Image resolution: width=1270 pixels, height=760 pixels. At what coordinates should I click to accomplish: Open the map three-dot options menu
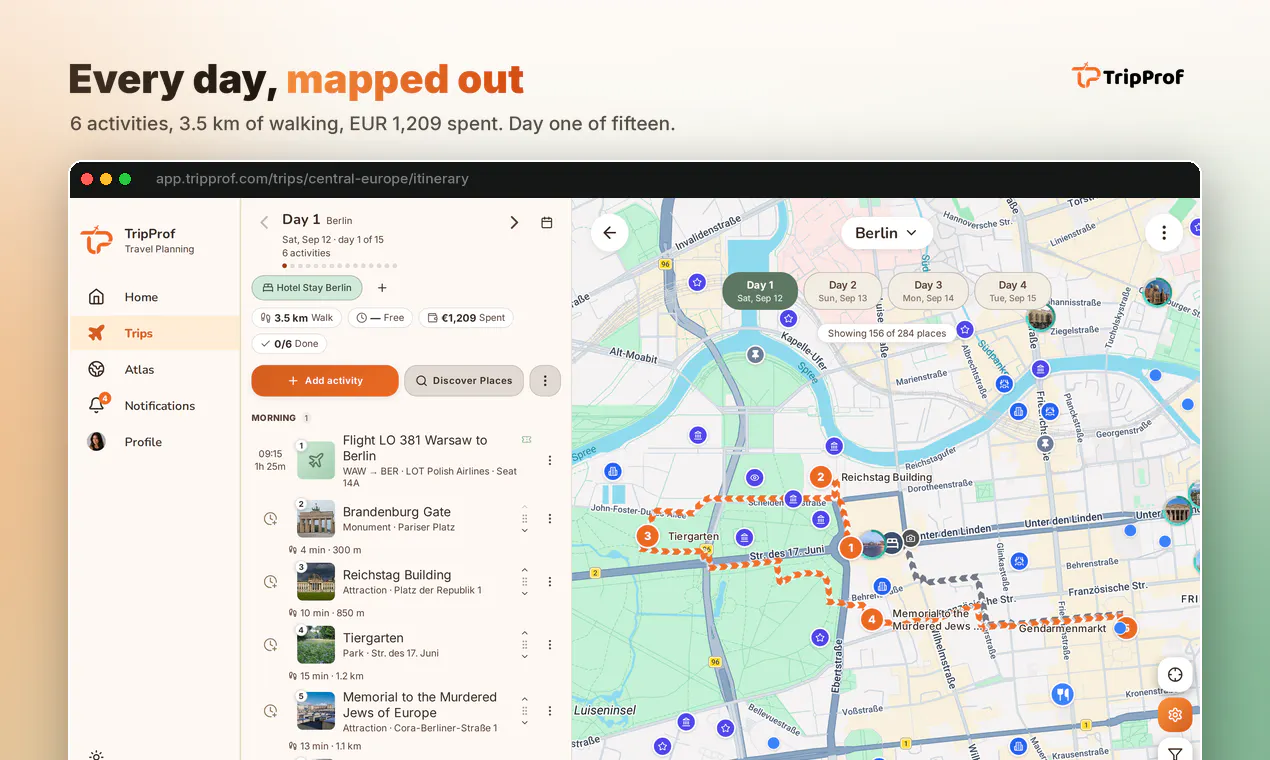[1164, 233]
